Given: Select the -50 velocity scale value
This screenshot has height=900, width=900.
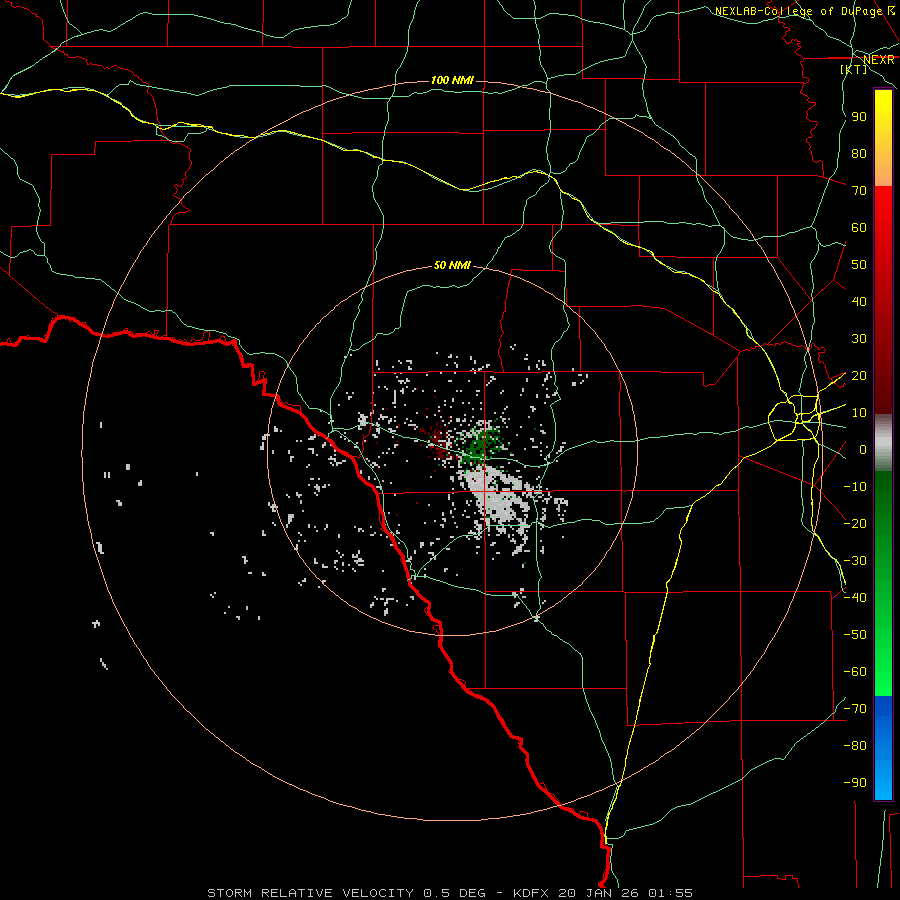Looking at the screenshot, I should [855, 635].
